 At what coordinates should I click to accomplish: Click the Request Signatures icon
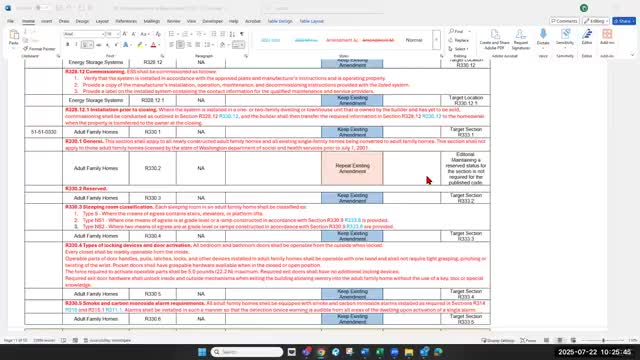521,39
